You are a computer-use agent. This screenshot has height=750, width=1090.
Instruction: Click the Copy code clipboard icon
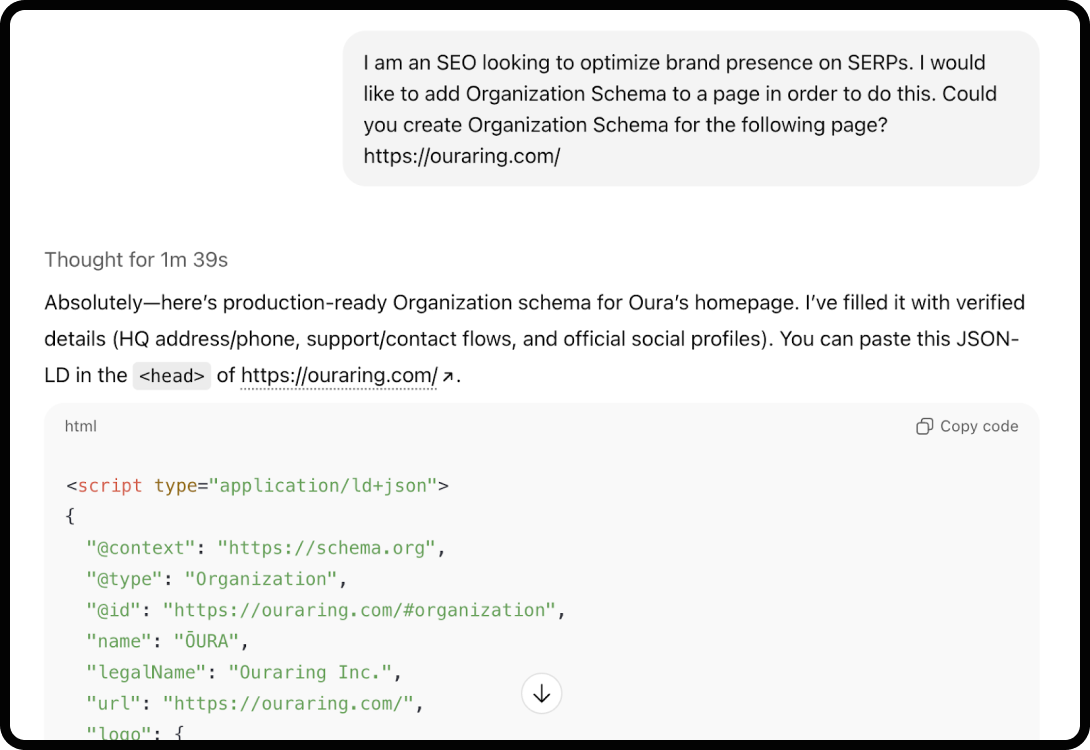click(924, 427)
